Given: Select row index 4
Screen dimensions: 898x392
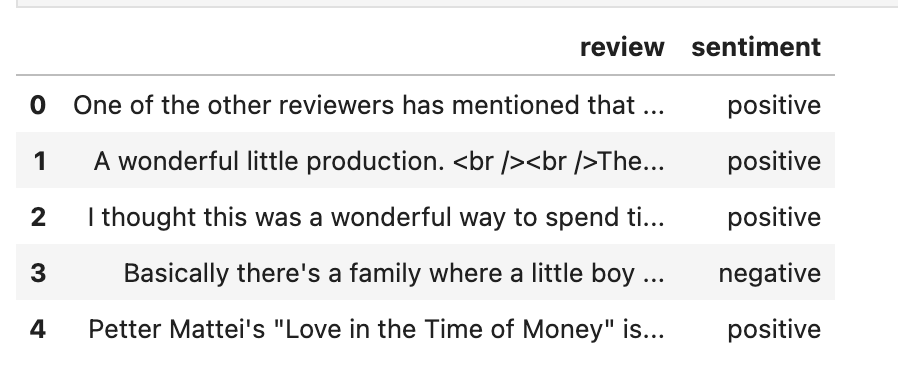Looking at the screenshot, I should [38, 329].
